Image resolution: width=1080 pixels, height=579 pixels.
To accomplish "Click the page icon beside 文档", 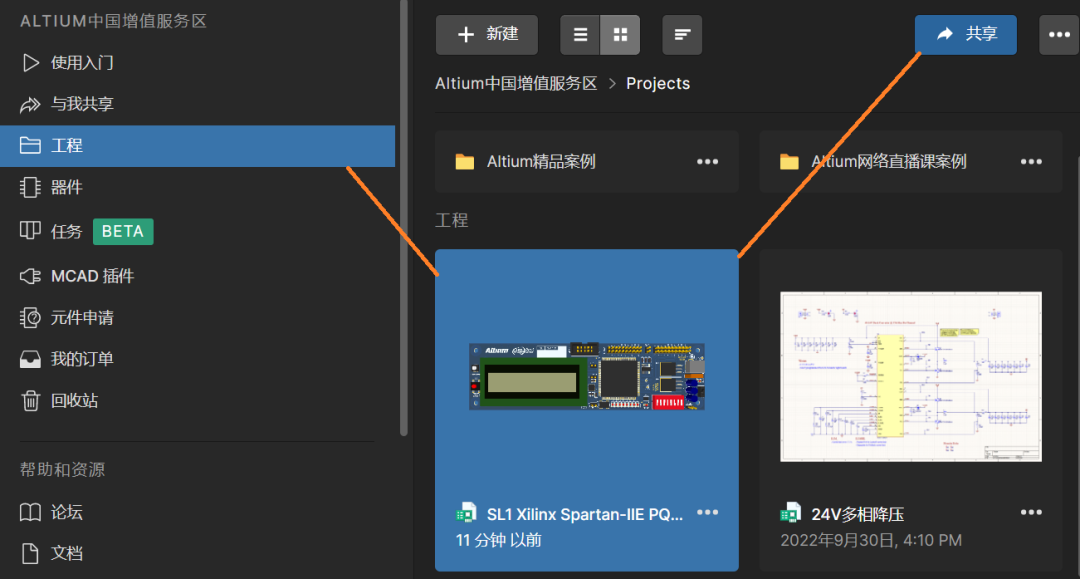I will (x=30, y=553).
